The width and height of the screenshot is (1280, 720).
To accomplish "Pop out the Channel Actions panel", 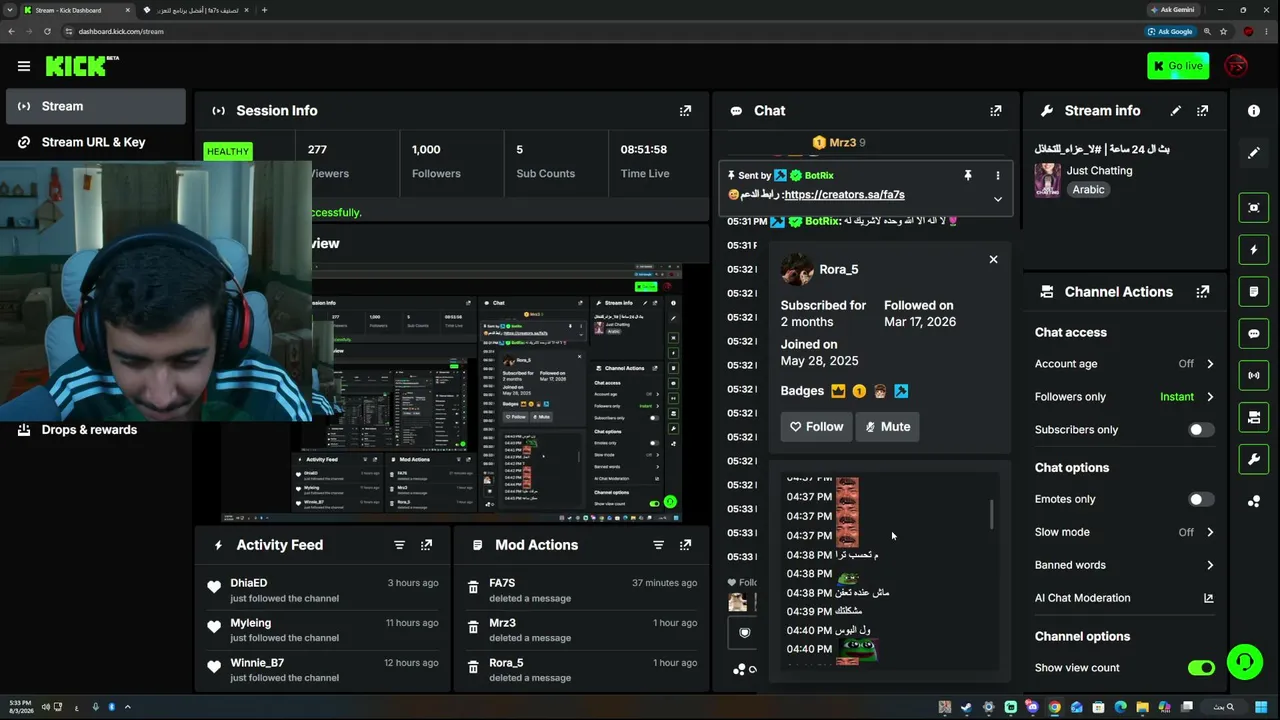I will click(x=1203, y=292).
